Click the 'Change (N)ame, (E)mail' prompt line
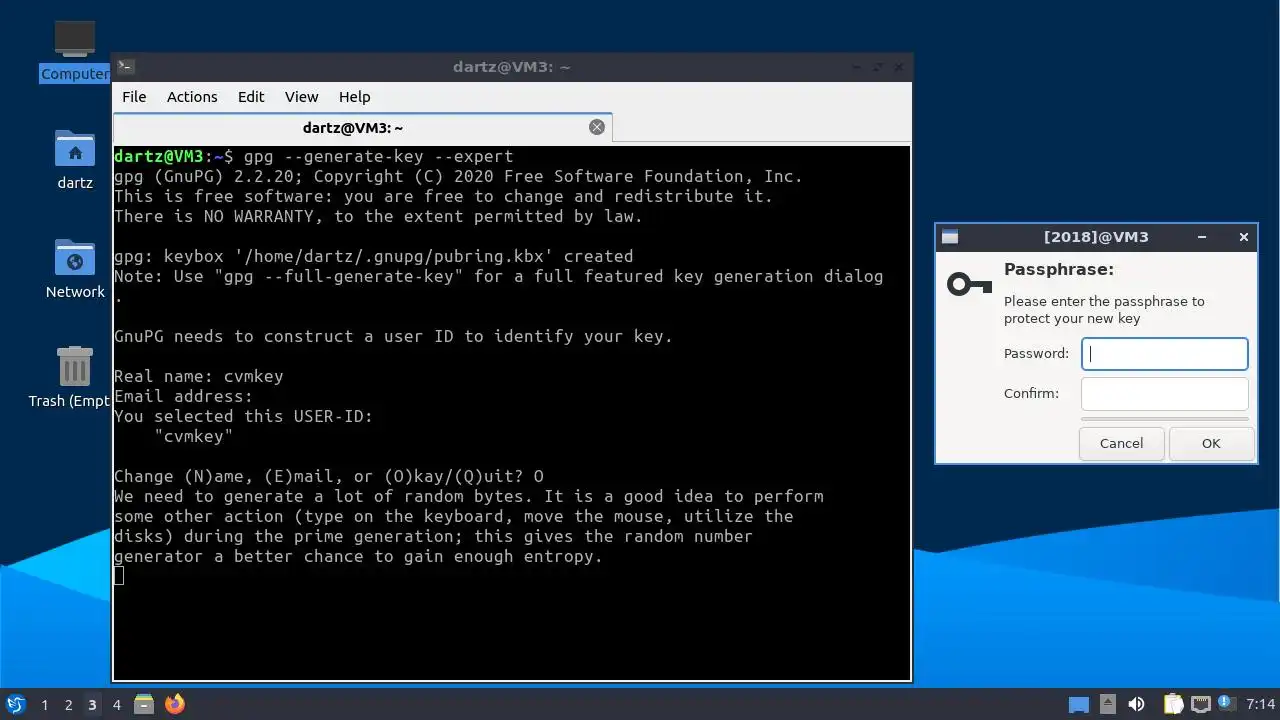The width and height of the screenshot is (1280, 720). click(329, 476)
